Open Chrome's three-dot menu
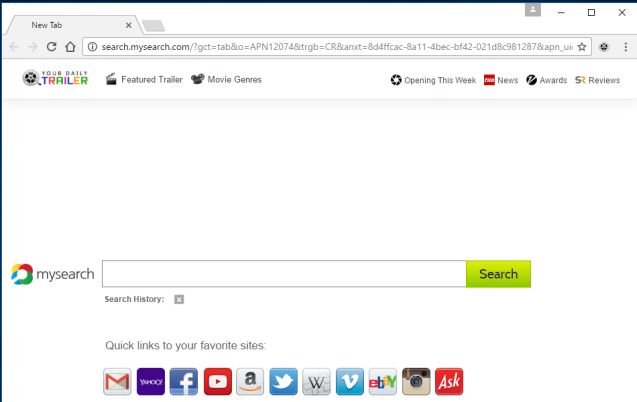The image size is (637, 402). (x=626, y=47)
